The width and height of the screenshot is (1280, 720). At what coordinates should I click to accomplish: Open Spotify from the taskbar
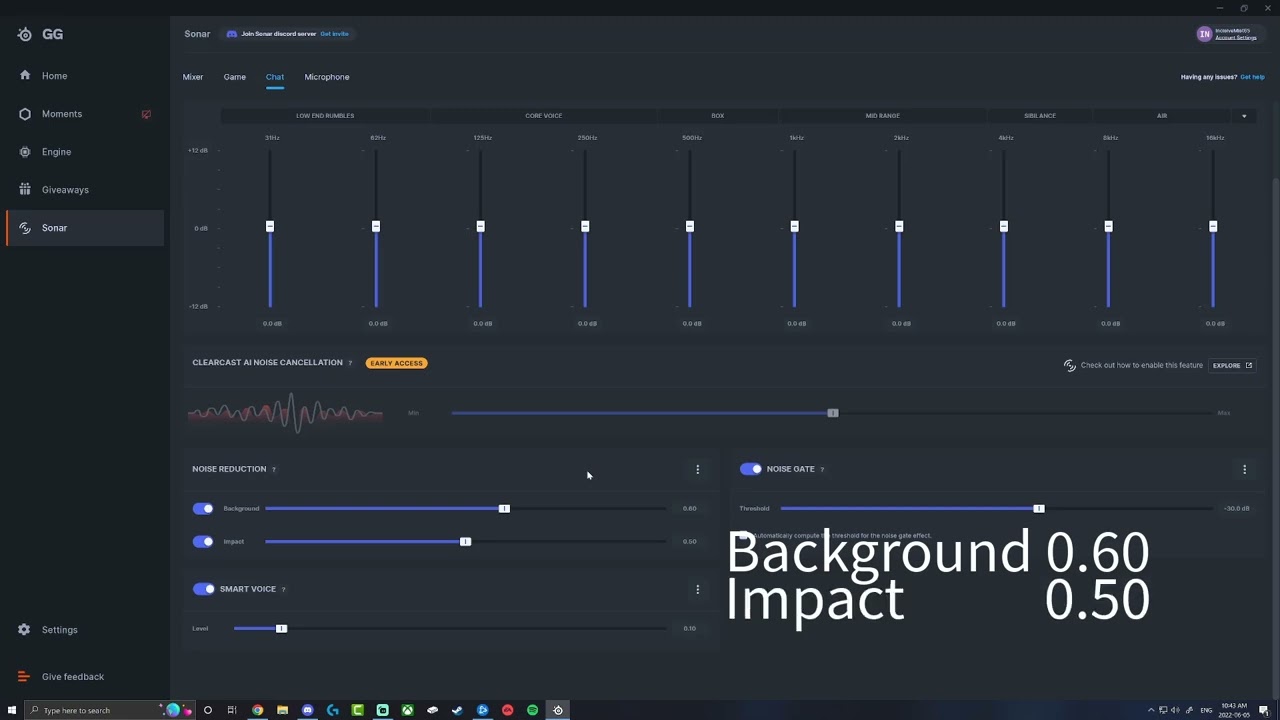(532, 710)
